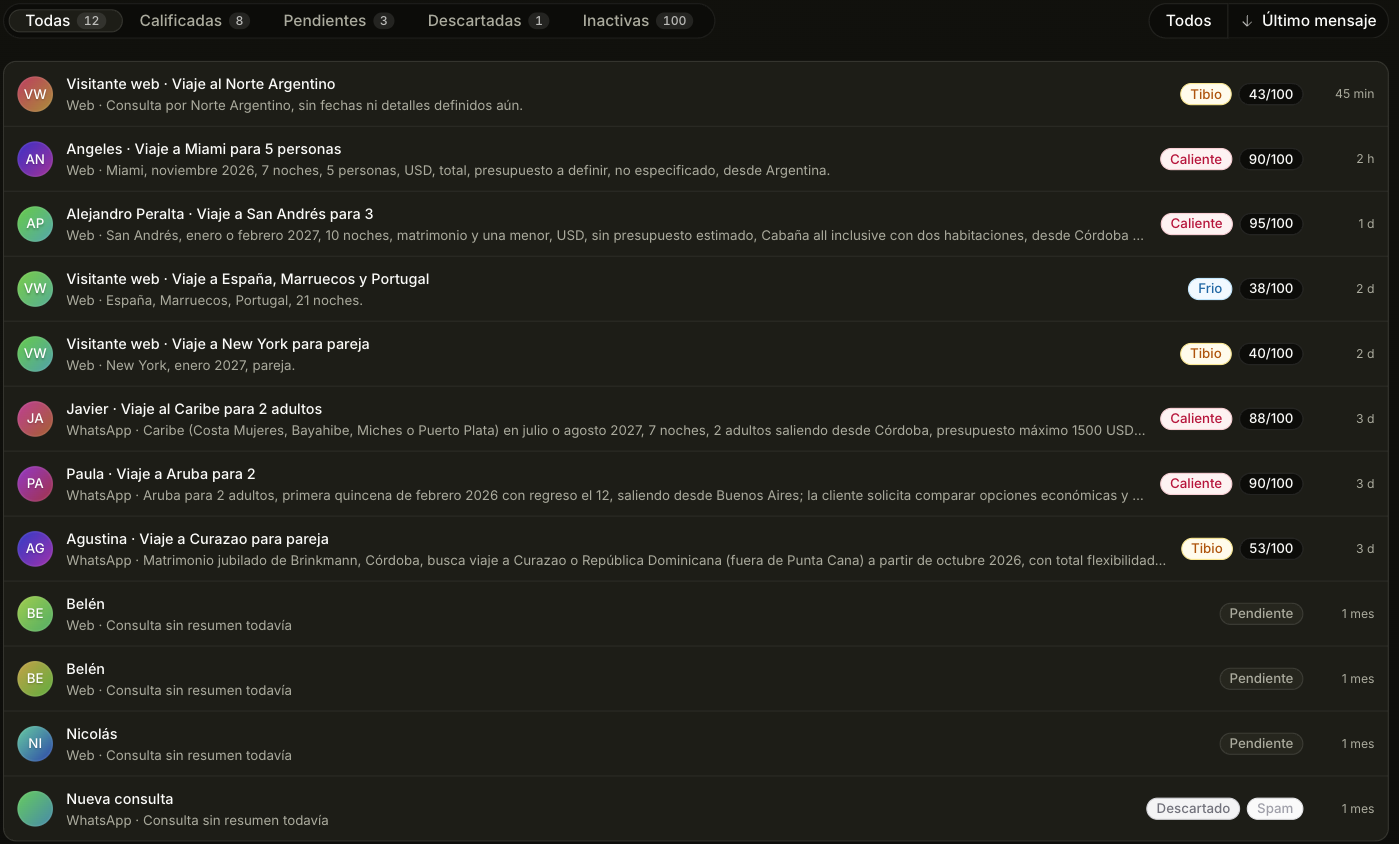1399x844 pixels.
Task: Open the Nueva consulta entry
Action: pos(696,809)
